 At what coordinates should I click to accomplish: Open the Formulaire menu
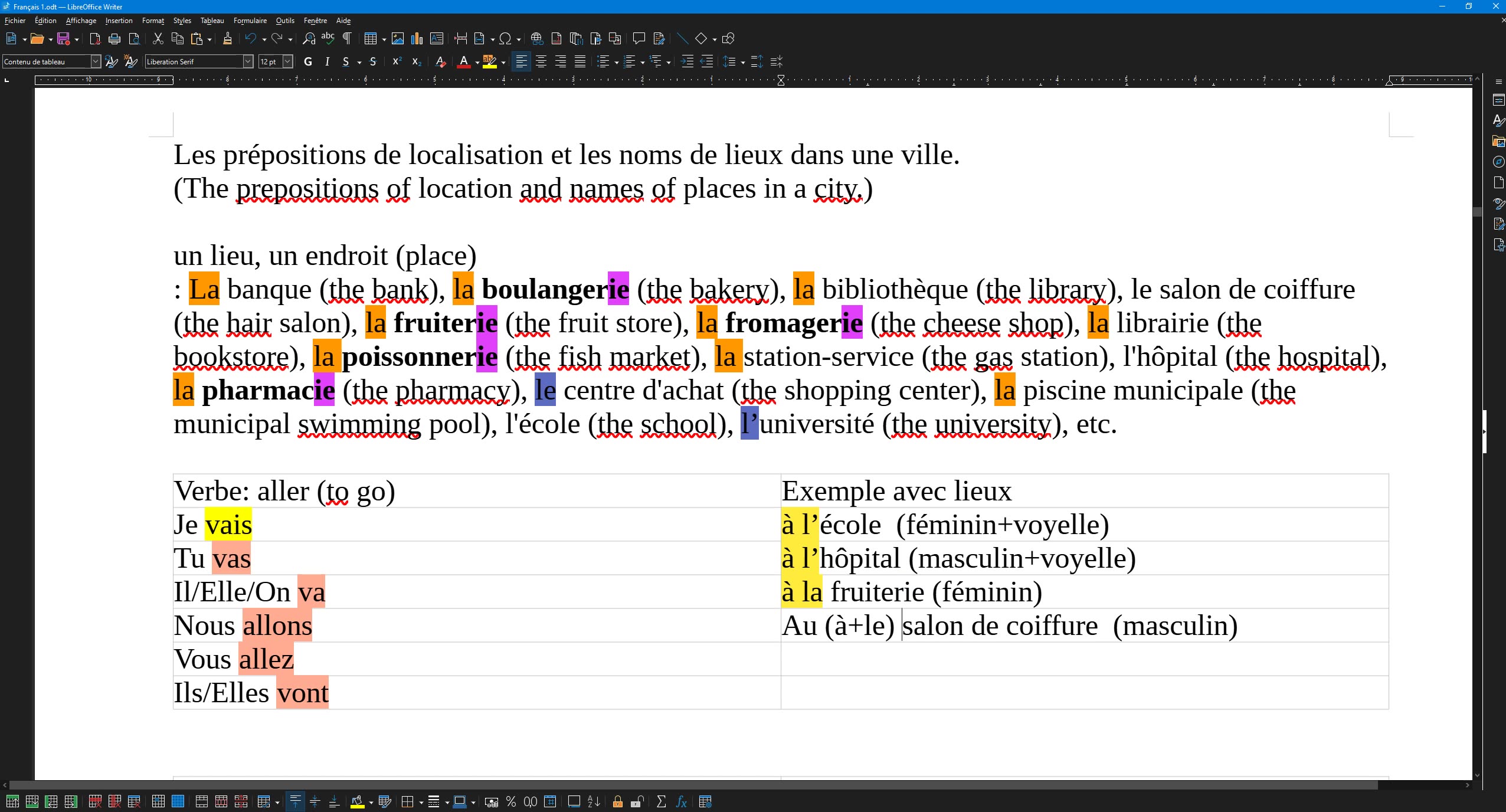point(250,20)
